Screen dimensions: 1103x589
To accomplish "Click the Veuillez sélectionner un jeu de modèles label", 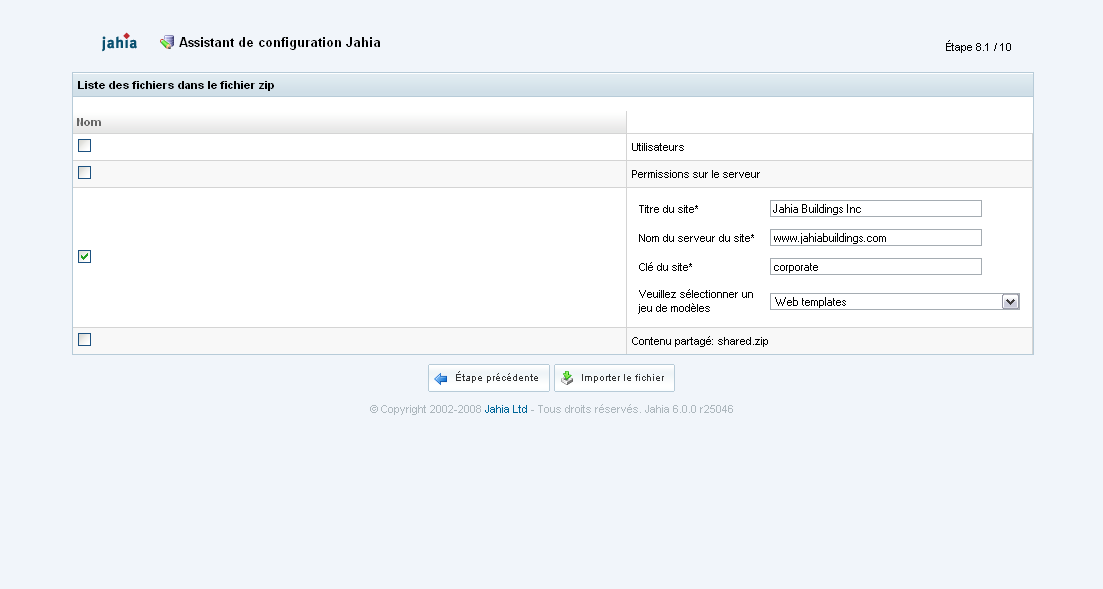I will tap(696, 301).
